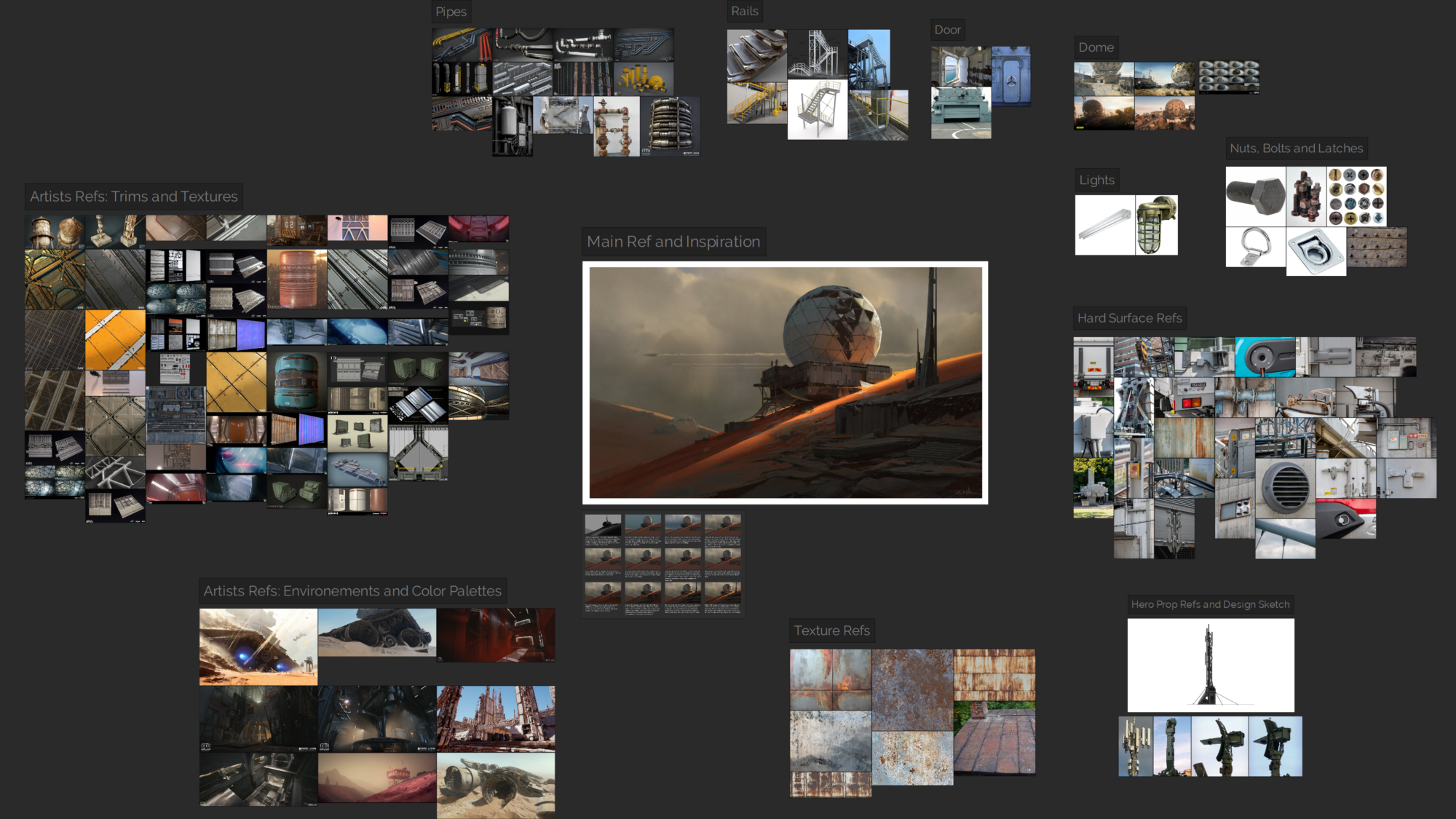Select the Texture Refs label
This screenshot has height=819, width=1456.
click(x=831, y=630)
